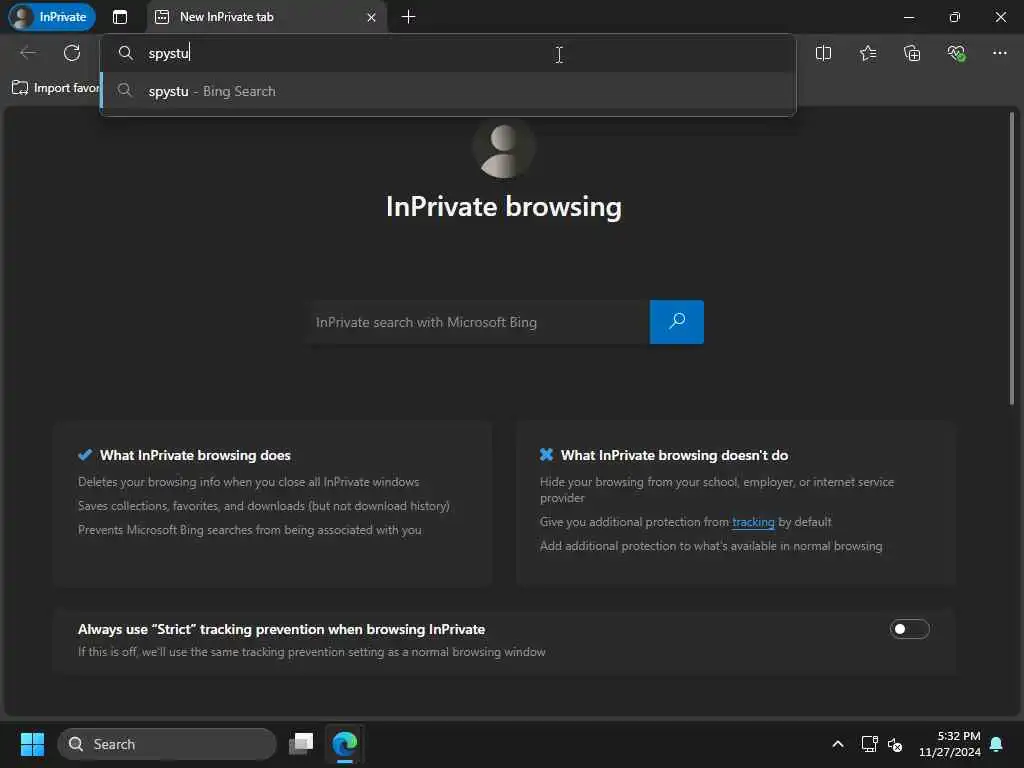Click Import favorites in favorites bar
The height and width of the screenshot is (768, 1024).
[55, 88]
